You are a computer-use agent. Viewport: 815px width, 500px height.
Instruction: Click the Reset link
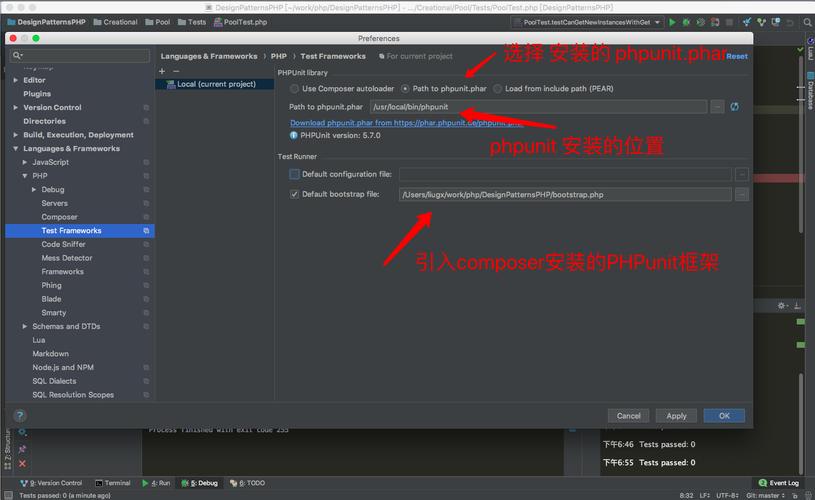pos(737,56)
